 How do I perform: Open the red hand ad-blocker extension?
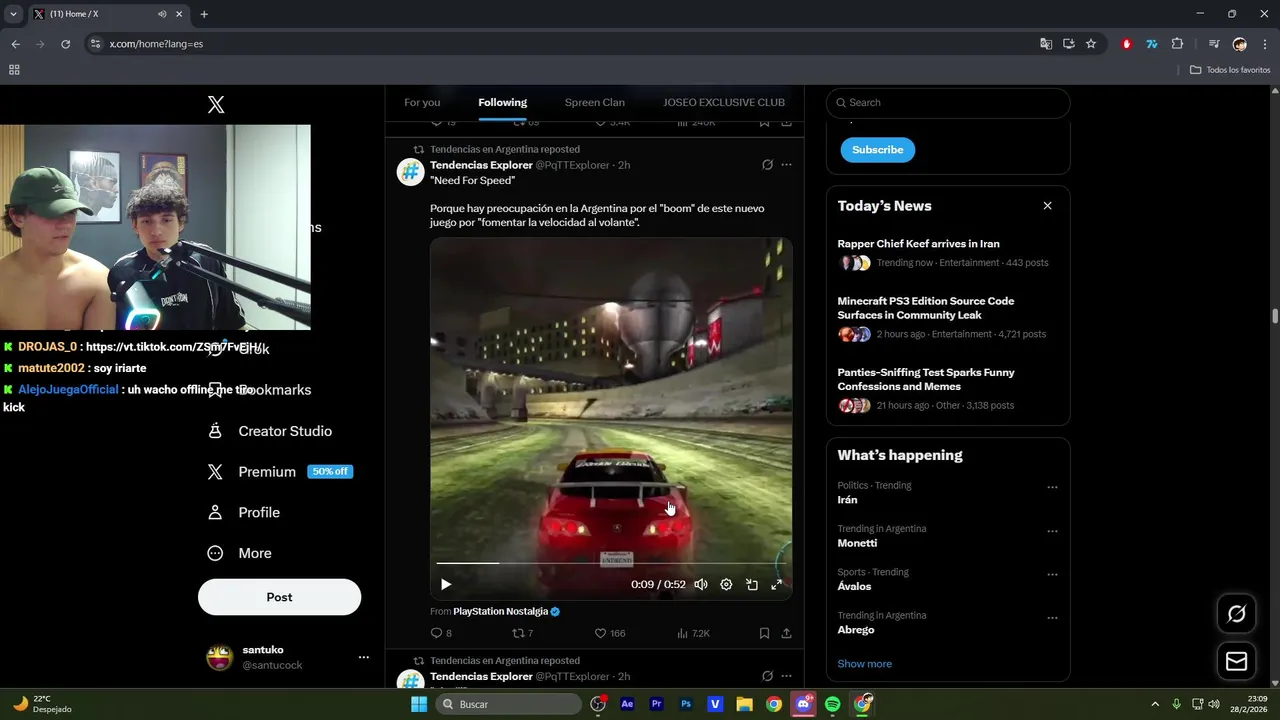tap(1127, 44)
